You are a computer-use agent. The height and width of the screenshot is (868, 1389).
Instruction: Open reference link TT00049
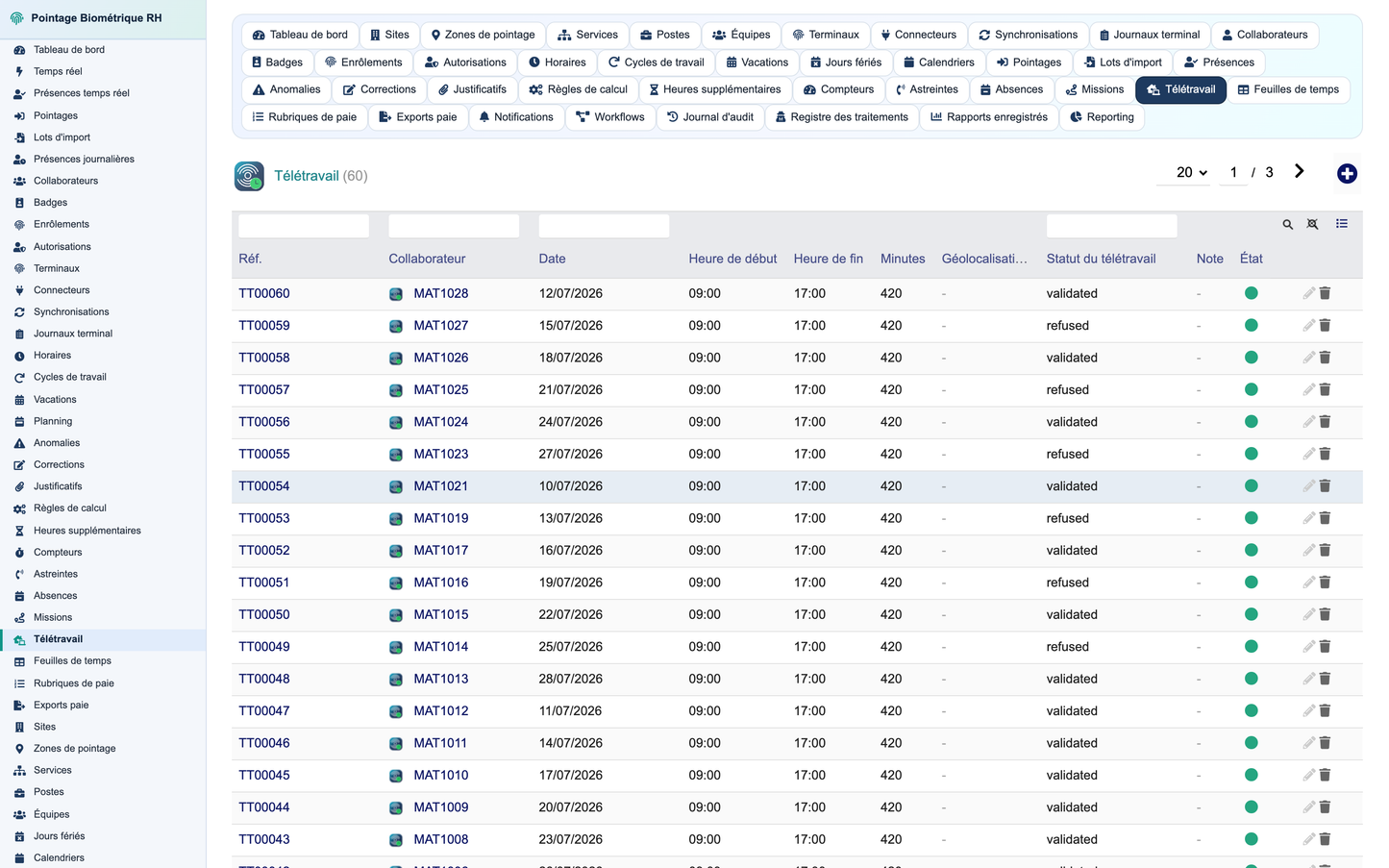264,647
